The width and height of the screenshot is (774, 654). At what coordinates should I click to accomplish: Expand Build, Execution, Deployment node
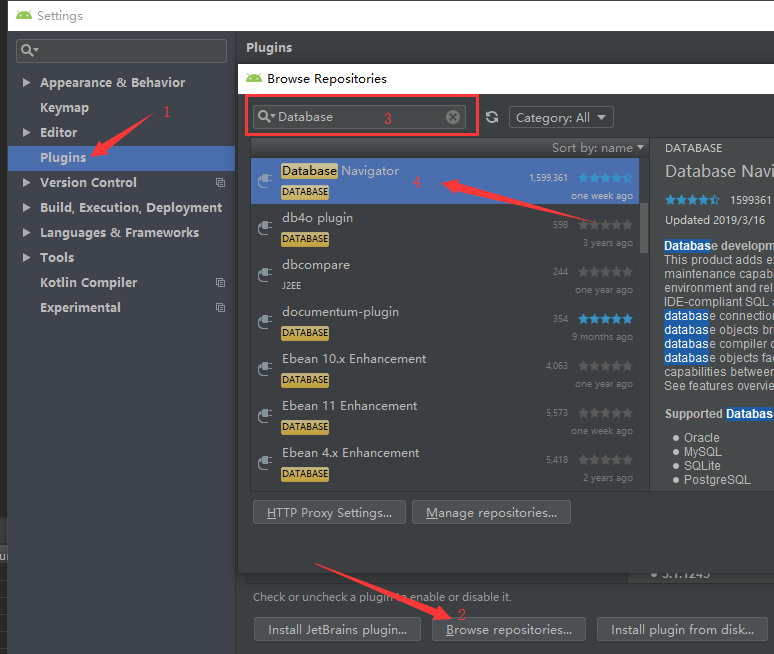27,207
